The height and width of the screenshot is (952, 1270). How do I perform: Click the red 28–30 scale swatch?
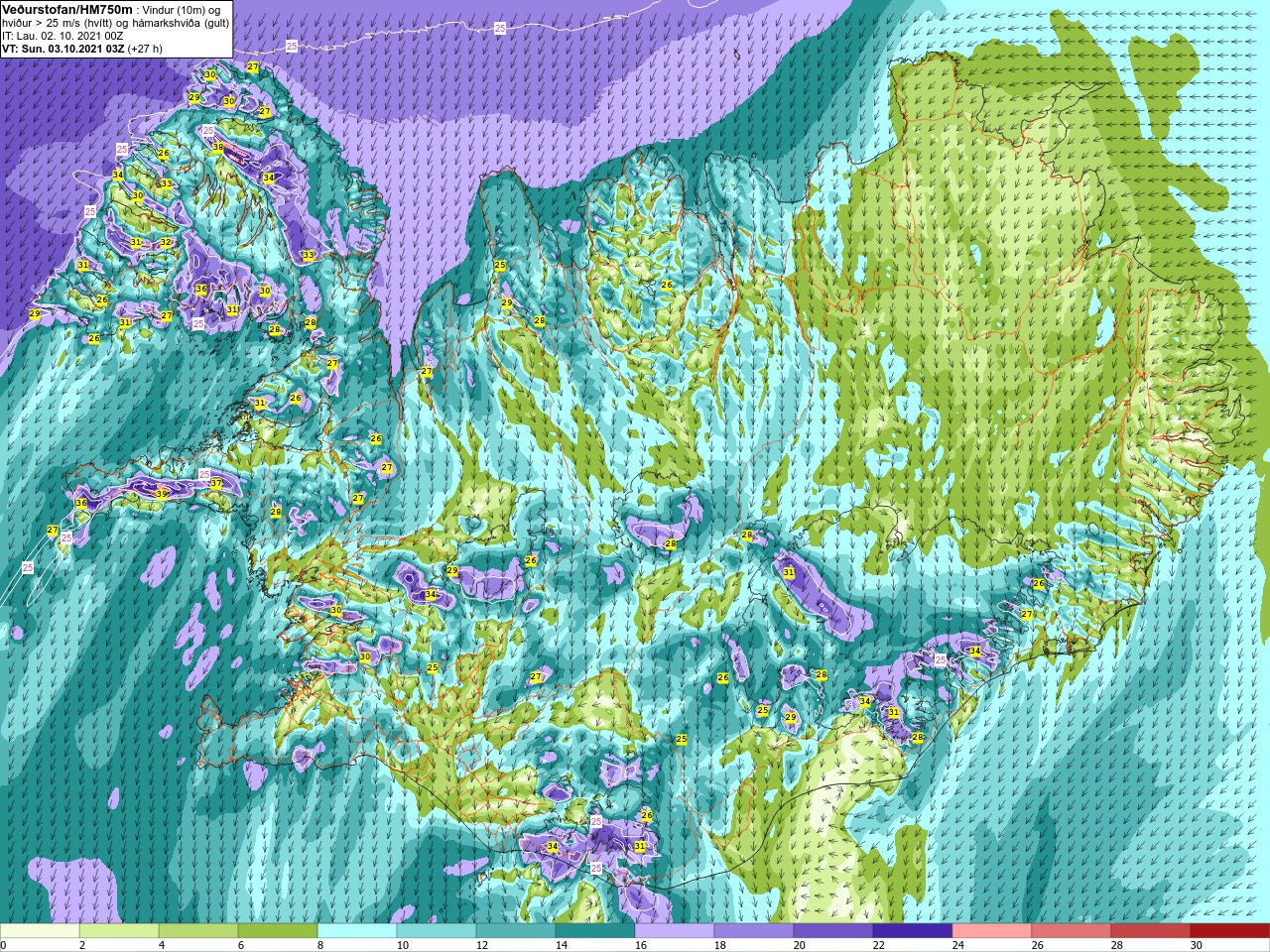[1151, 931]
